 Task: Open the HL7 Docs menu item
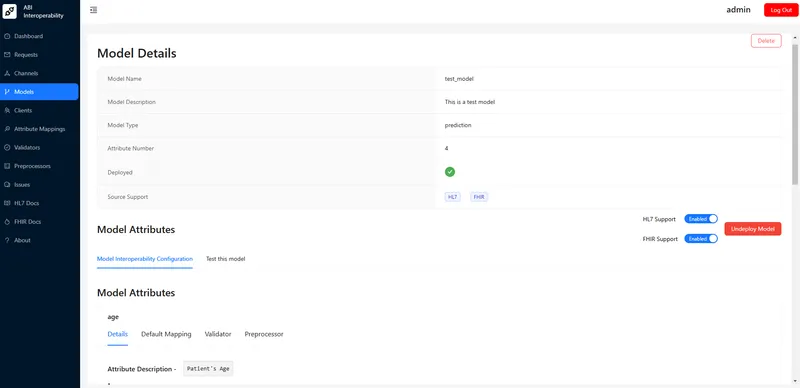pos(39,203)
